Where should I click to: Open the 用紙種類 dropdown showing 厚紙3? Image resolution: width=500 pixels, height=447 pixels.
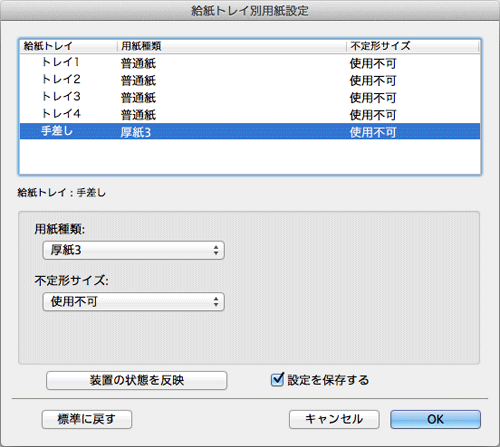[133, 250]
